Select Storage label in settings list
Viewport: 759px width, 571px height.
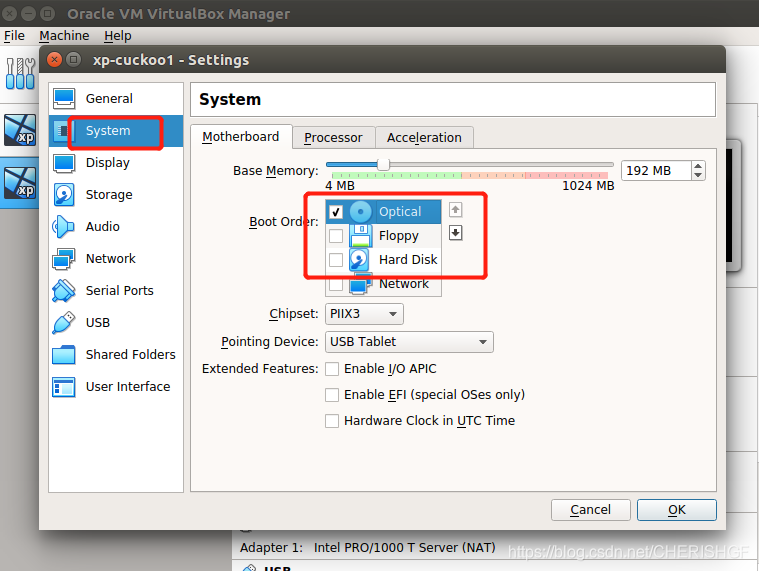[109, 195]
